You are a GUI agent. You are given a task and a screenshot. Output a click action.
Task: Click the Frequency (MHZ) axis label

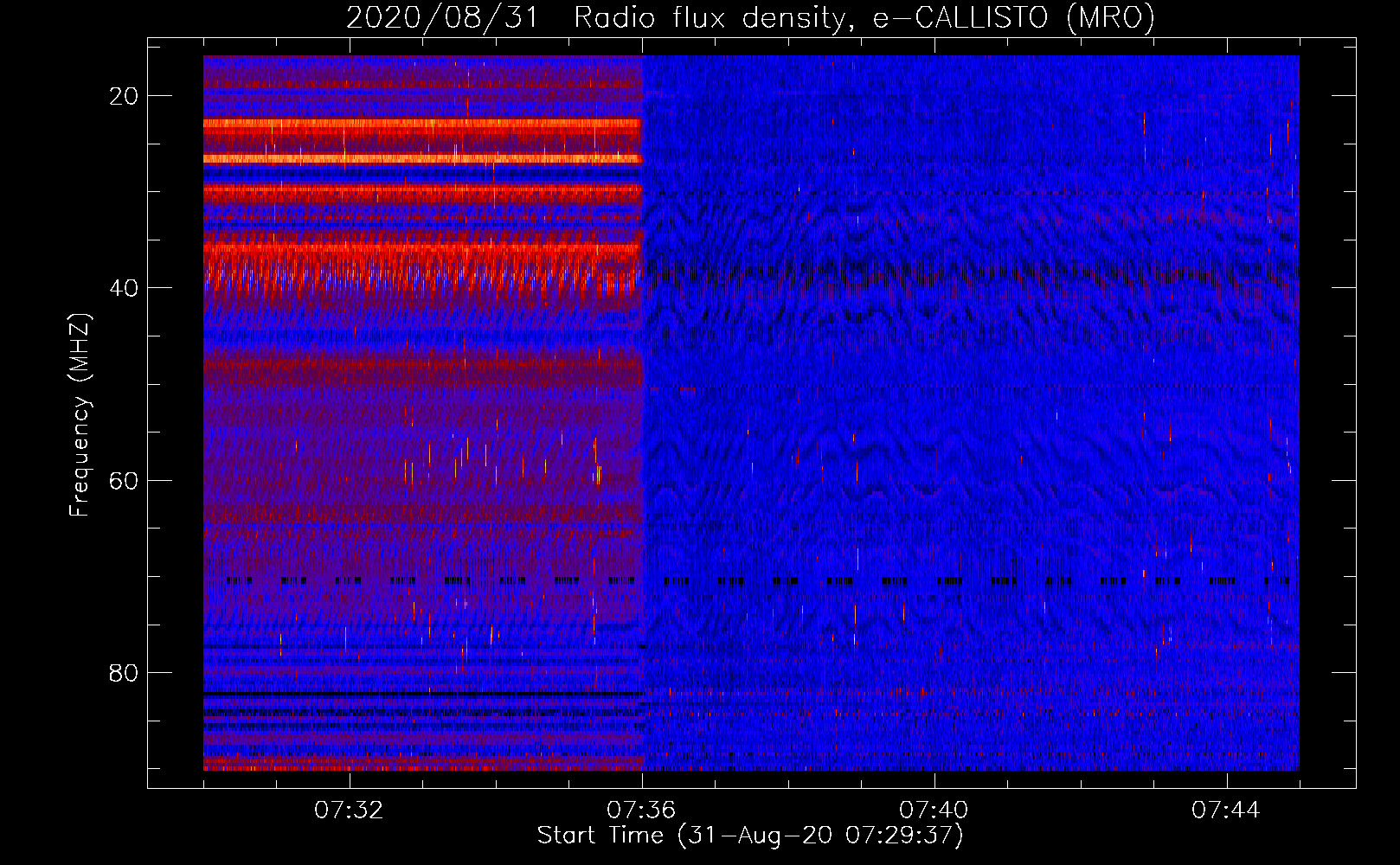click(x=80, y=415)
